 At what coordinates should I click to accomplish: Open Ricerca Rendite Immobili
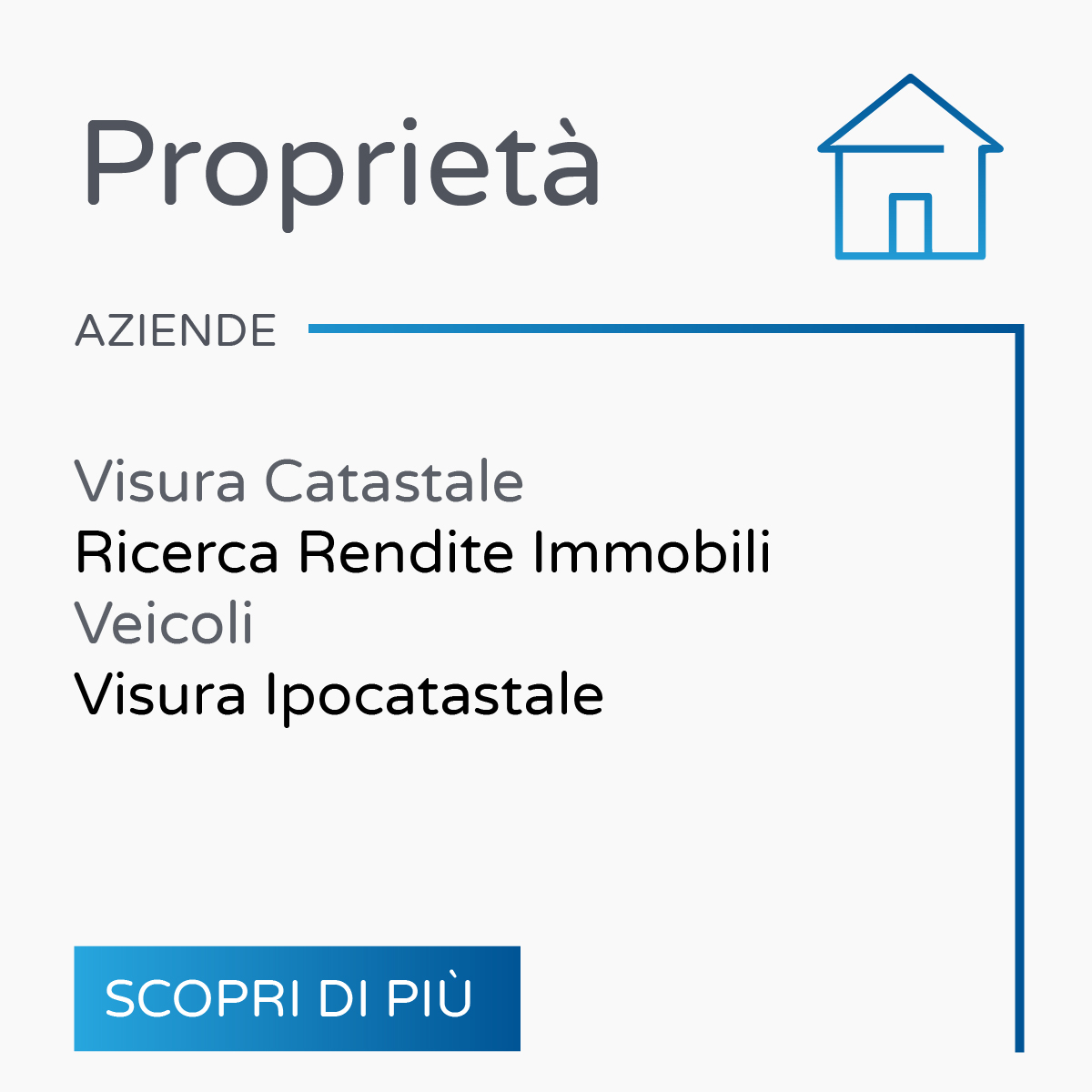point(422,552)
